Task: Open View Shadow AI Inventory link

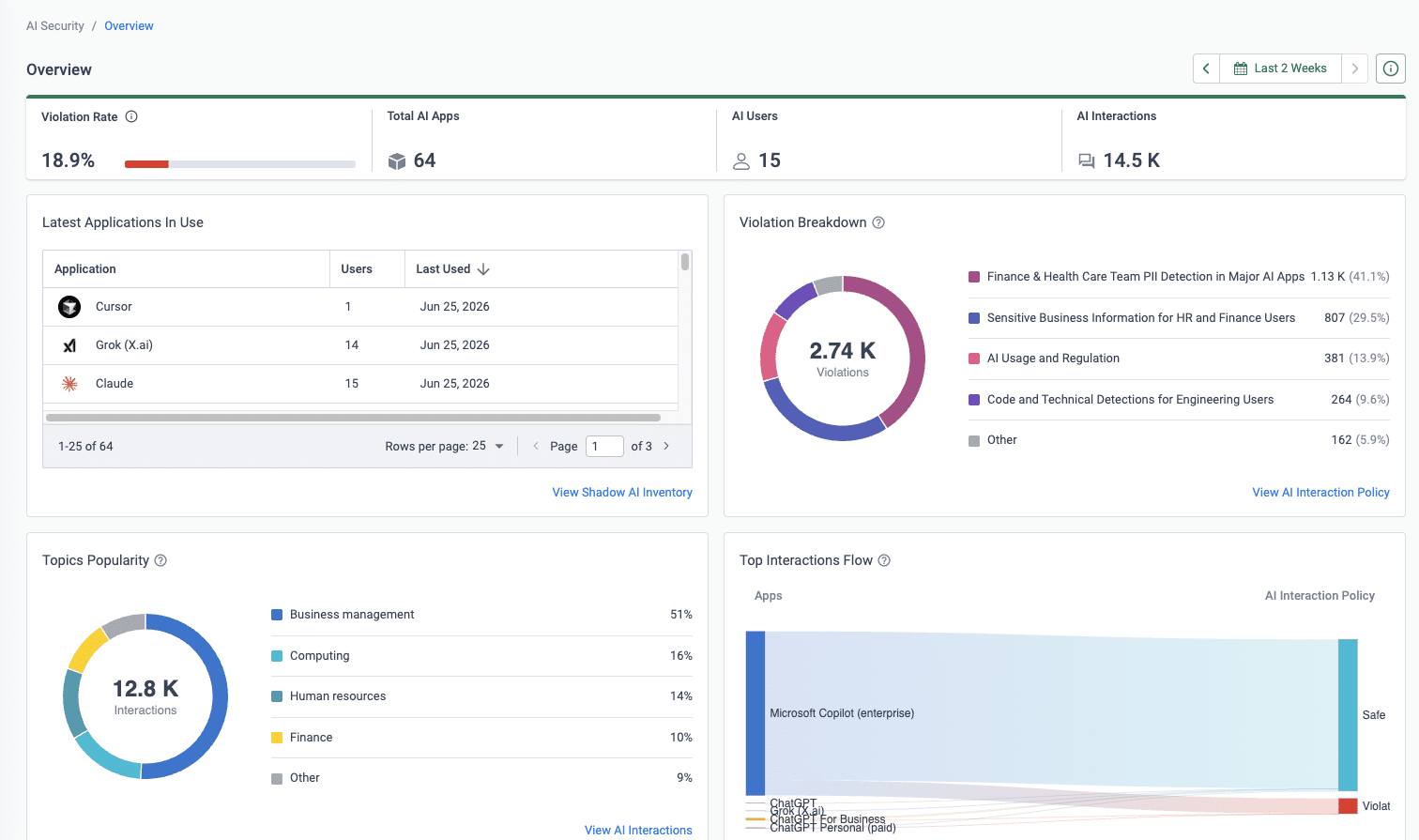Action: (622, 492)
